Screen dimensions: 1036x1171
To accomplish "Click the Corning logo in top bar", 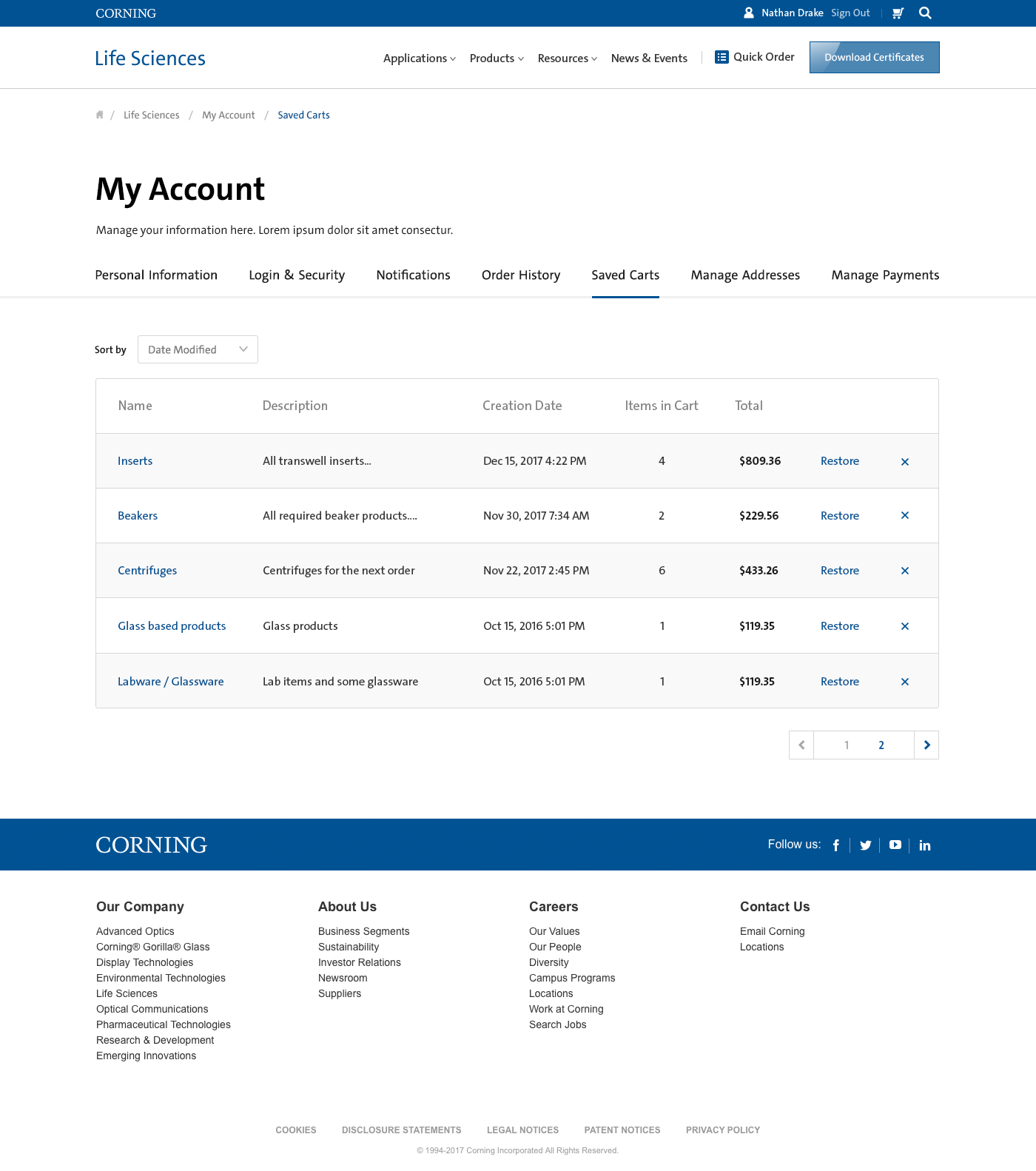I will [x=126, y=13].
